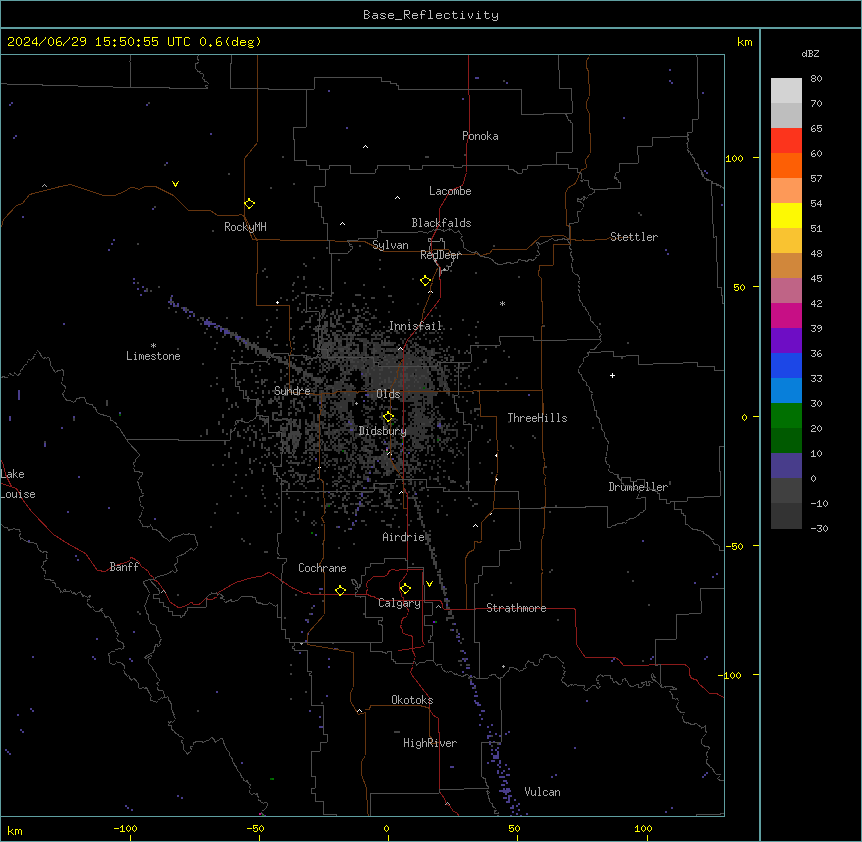Click the HighRiver label
The image size is (862, 842).
click(x=430, y=743)
